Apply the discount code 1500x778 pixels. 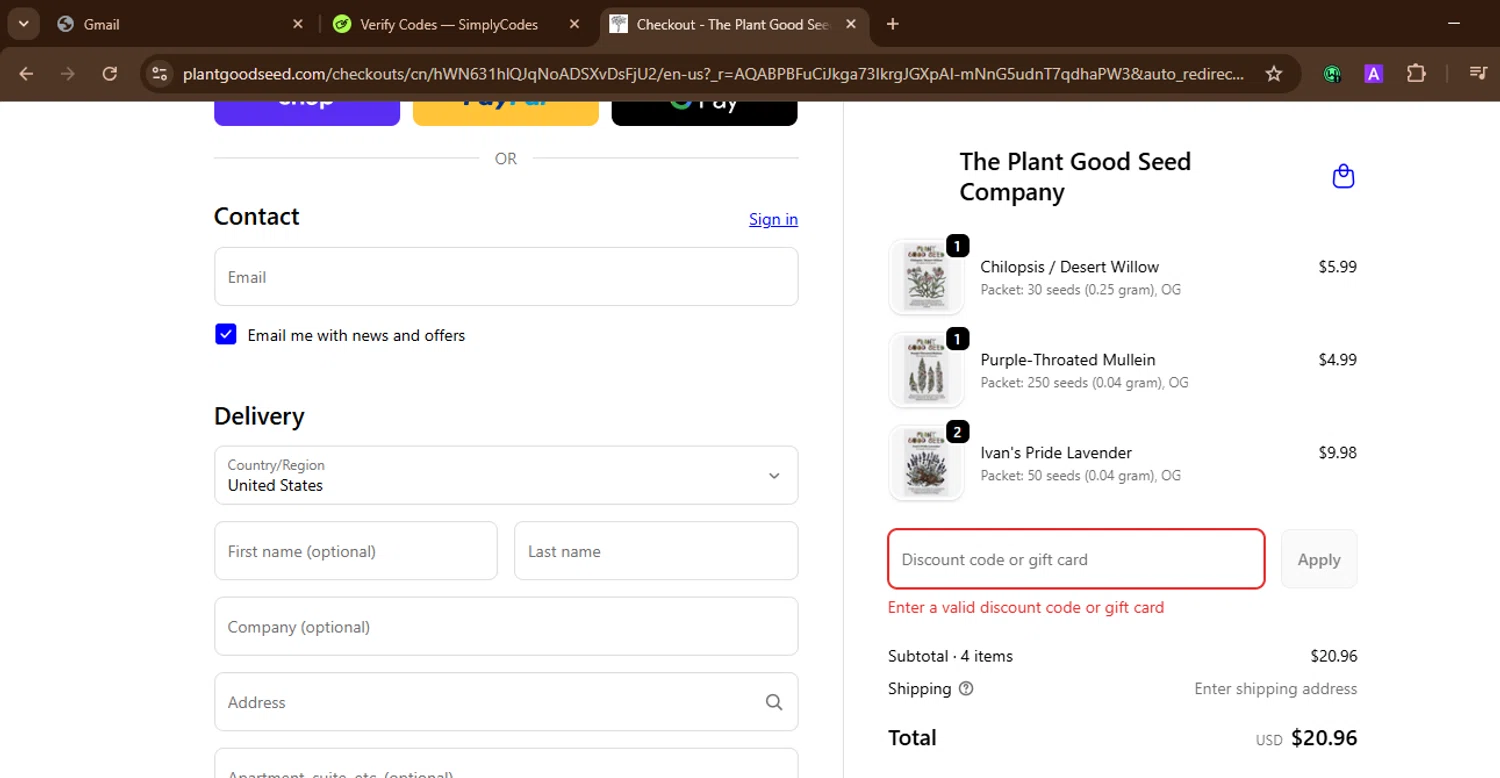coord(1319,559)
